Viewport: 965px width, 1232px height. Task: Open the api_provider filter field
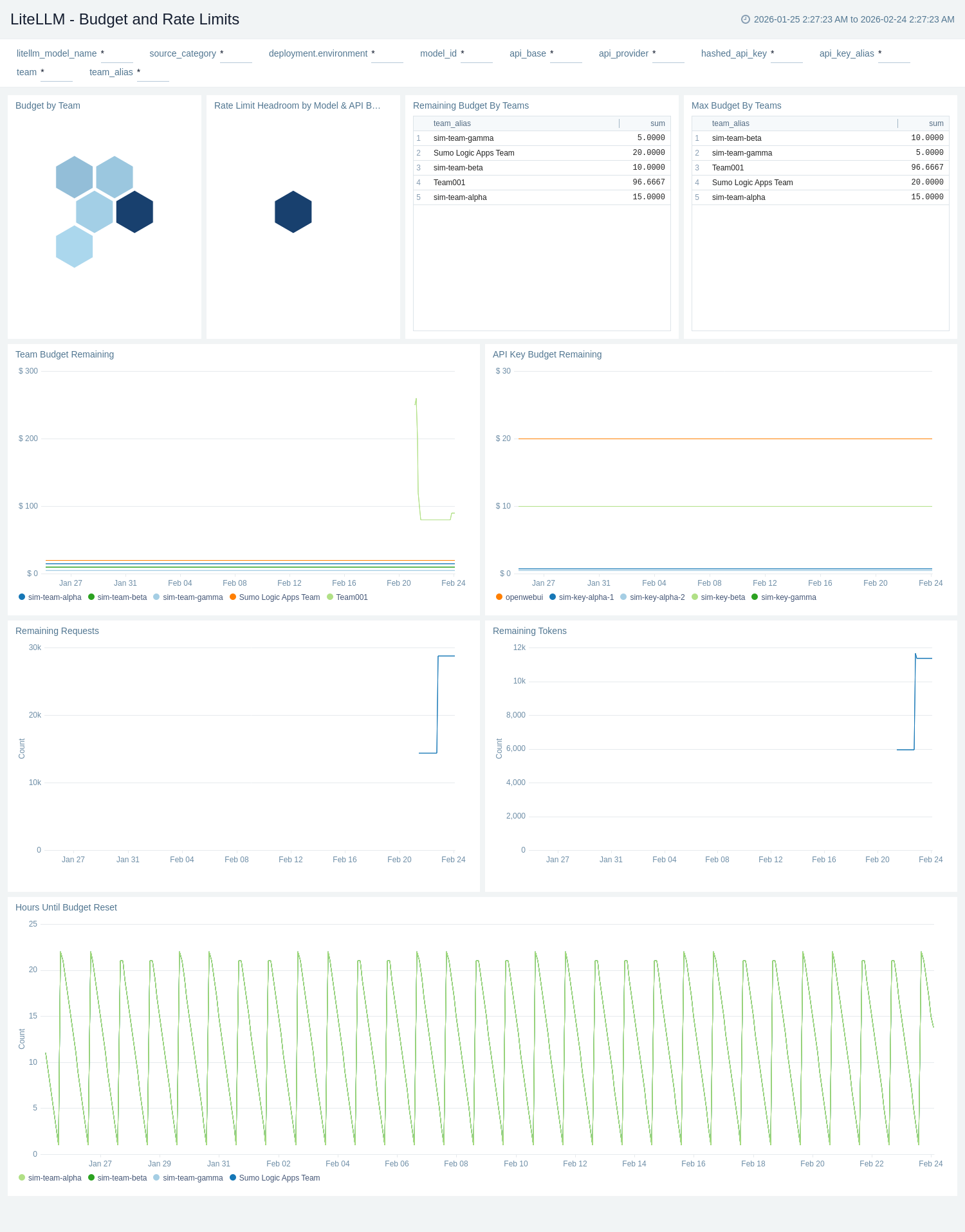tap(668, 54)
